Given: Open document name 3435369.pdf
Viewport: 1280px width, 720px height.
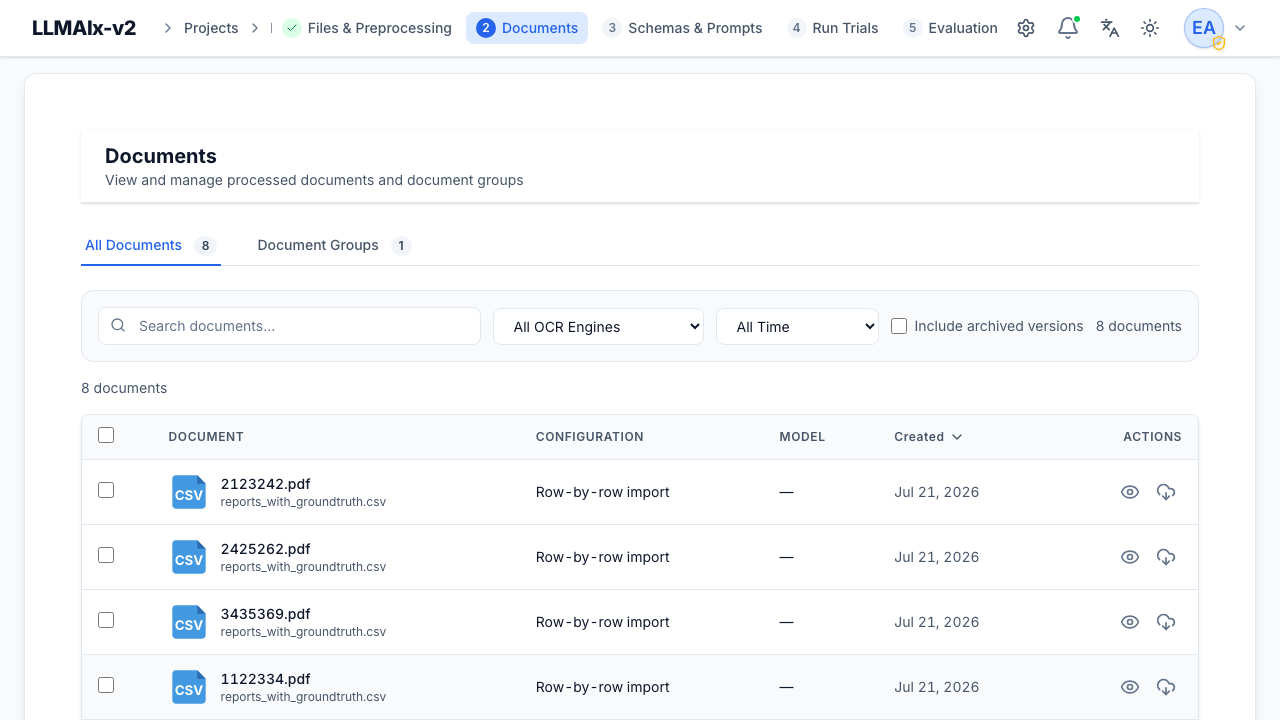Looking at the screenshot, I should click(x=266, y=614).
